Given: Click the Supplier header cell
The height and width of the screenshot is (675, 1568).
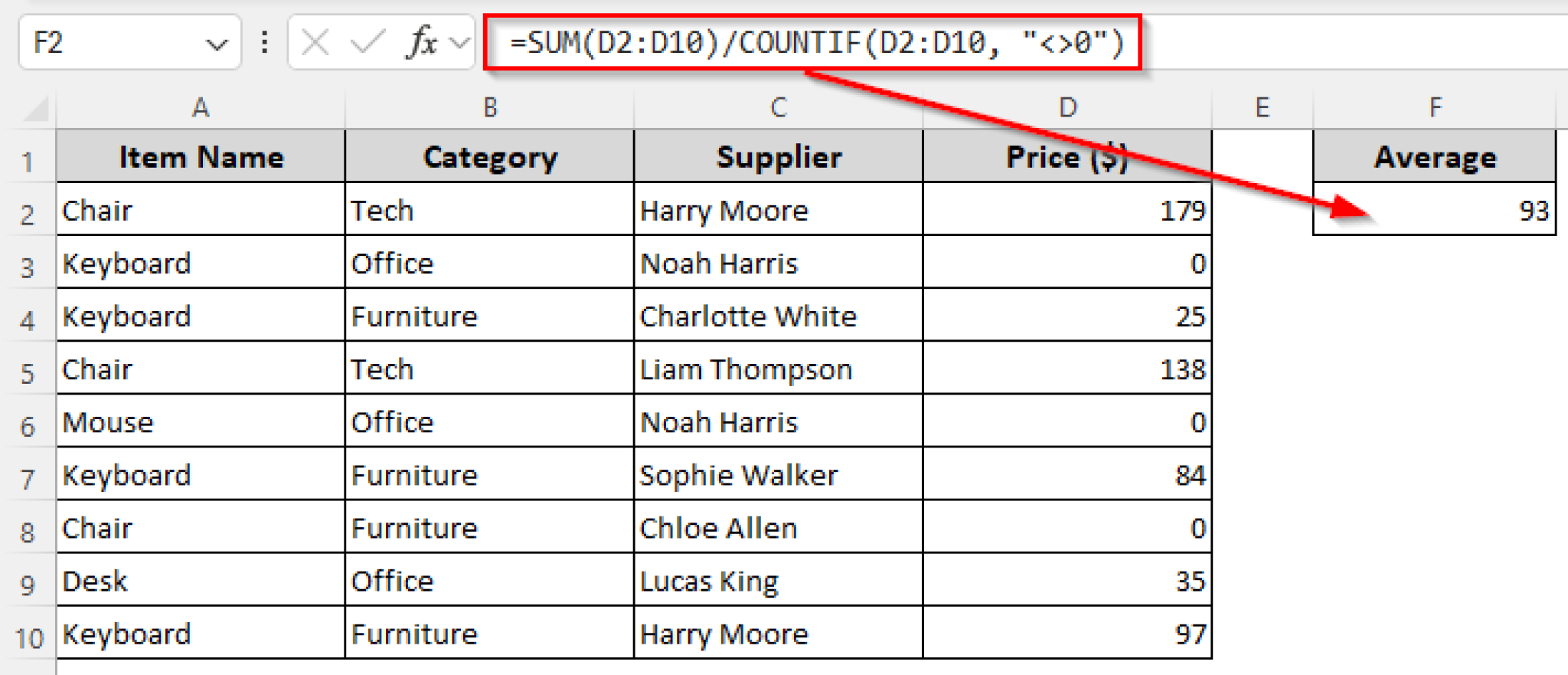Looking at the screenshot, I should coord(779,157).
